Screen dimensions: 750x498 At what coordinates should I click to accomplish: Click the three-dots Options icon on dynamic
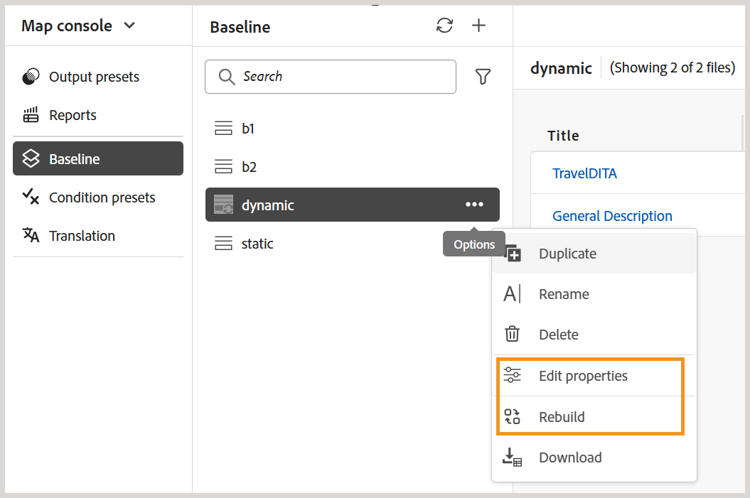coord(474,205)
